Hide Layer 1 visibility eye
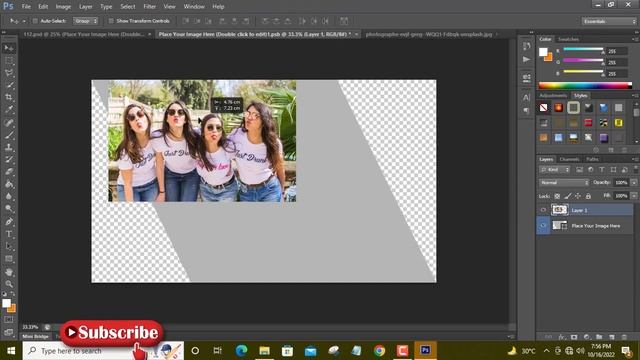Screen dimensions: 640x360 543,210
